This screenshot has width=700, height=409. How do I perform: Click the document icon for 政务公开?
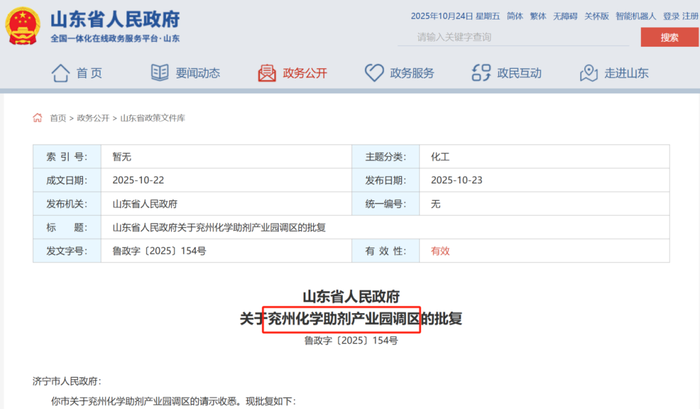coord(267,73)
